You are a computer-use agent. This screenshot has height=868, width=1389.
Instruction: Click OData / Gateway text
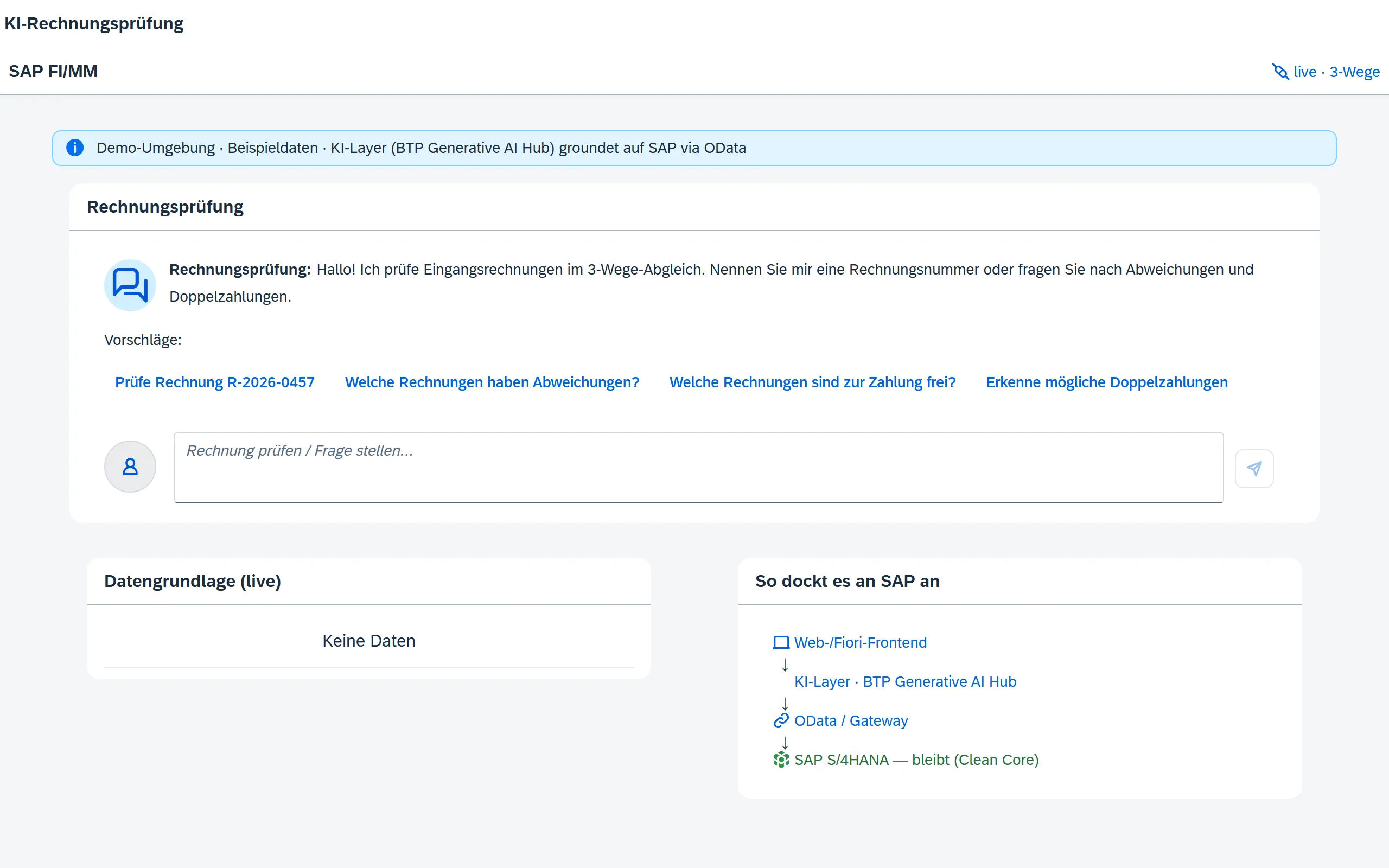(851, 720)
